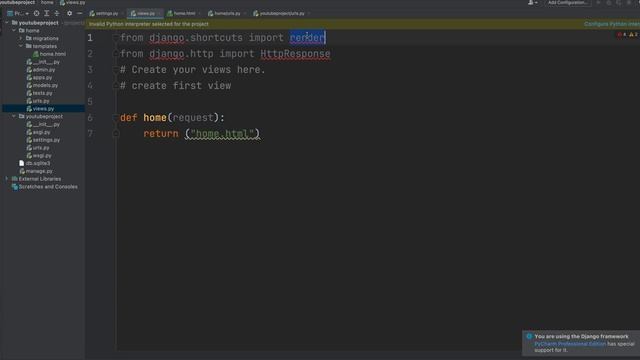Image resolution: width=640 pixels, height=360 pixels.
Task: Click home in the breadcrumb bar
Action: tap(47, 2)
